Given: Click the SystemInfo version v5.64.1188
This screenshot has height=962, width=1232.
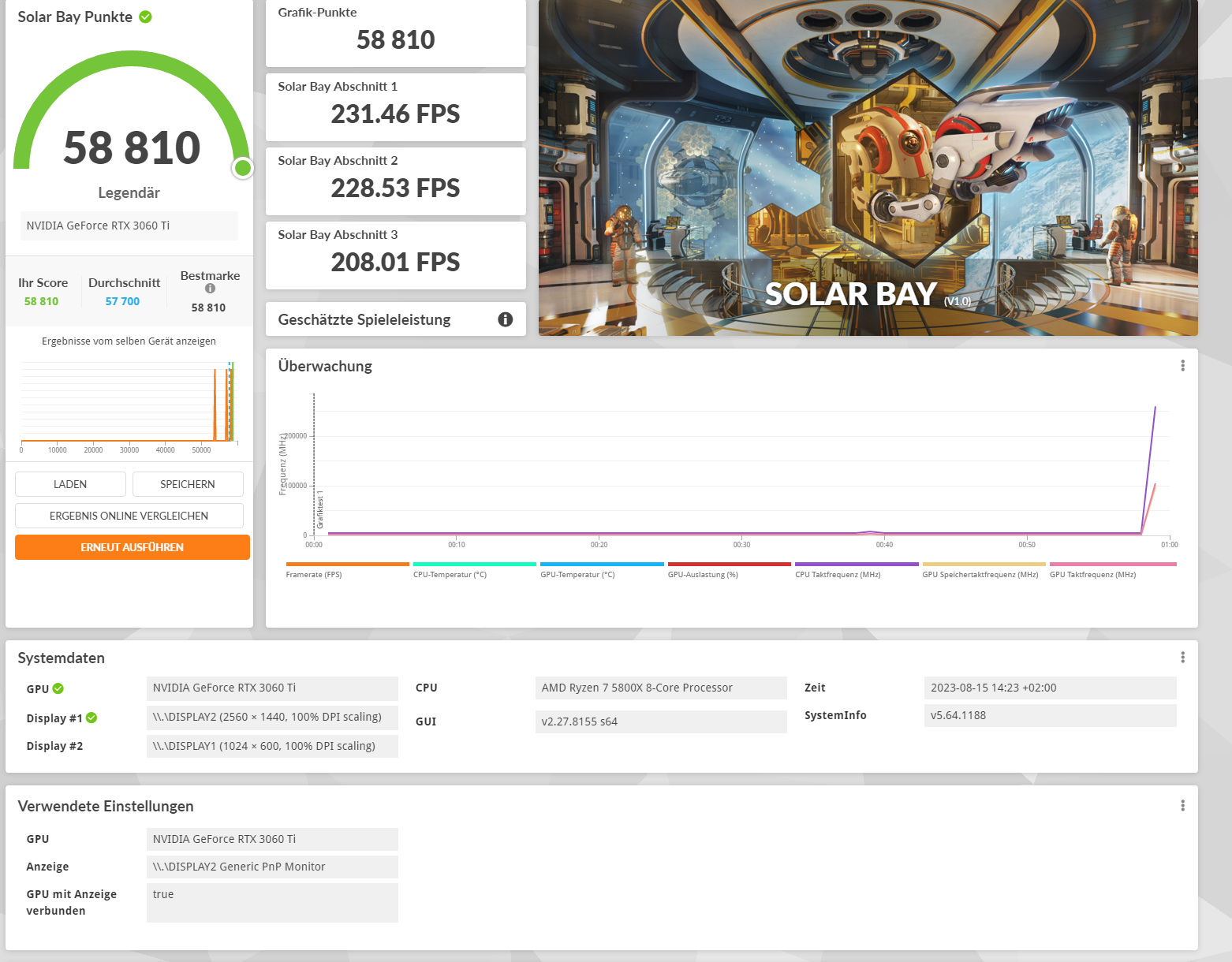Looking at the screenshot, I should click(1051, 716).
